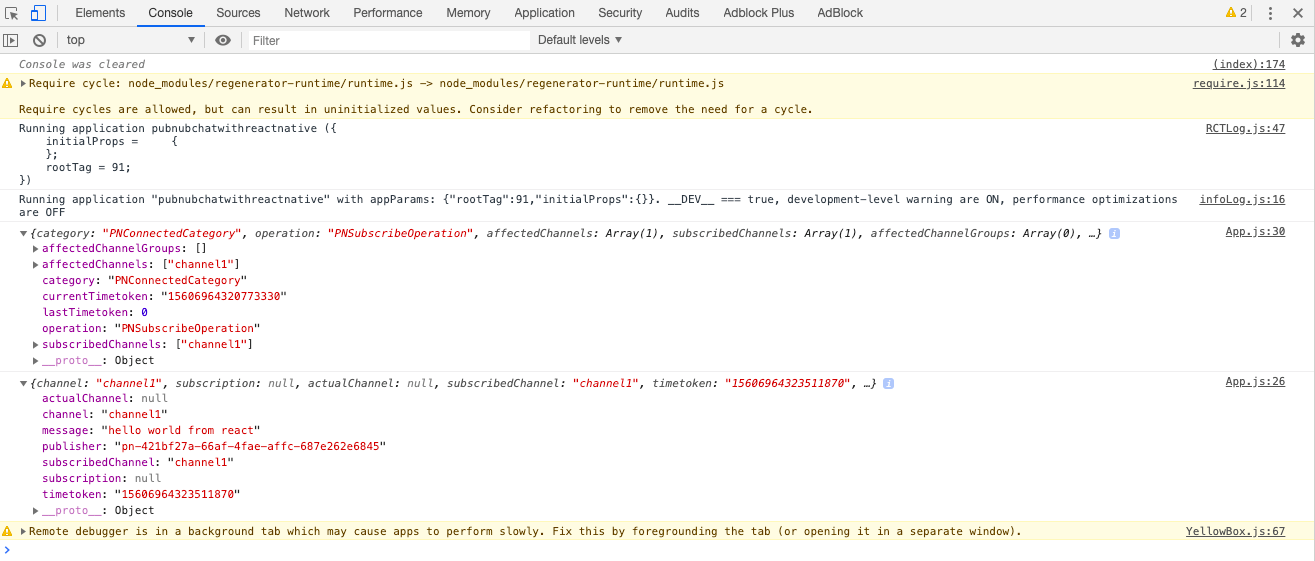Viewport: 1315px width, 561px height.
Task: Open the Memory tab
Action: pyautogui.click(x=468, y=13)
